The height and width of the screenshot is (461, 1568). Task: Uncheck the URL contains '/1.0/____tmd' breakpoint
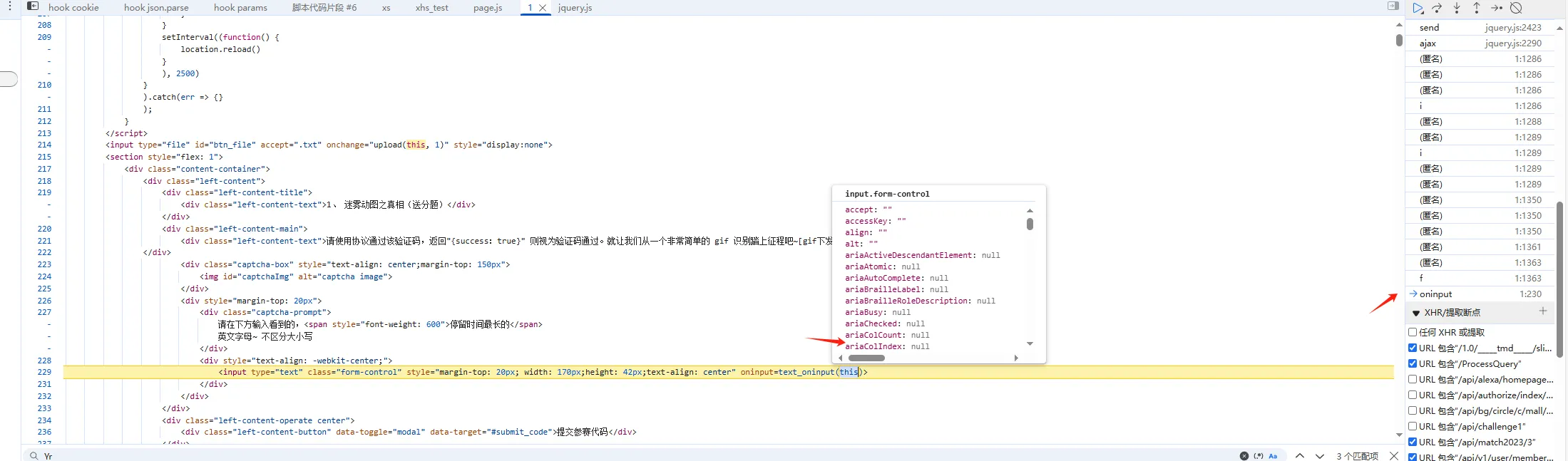pyautogui.click(x=1413, y=348)
